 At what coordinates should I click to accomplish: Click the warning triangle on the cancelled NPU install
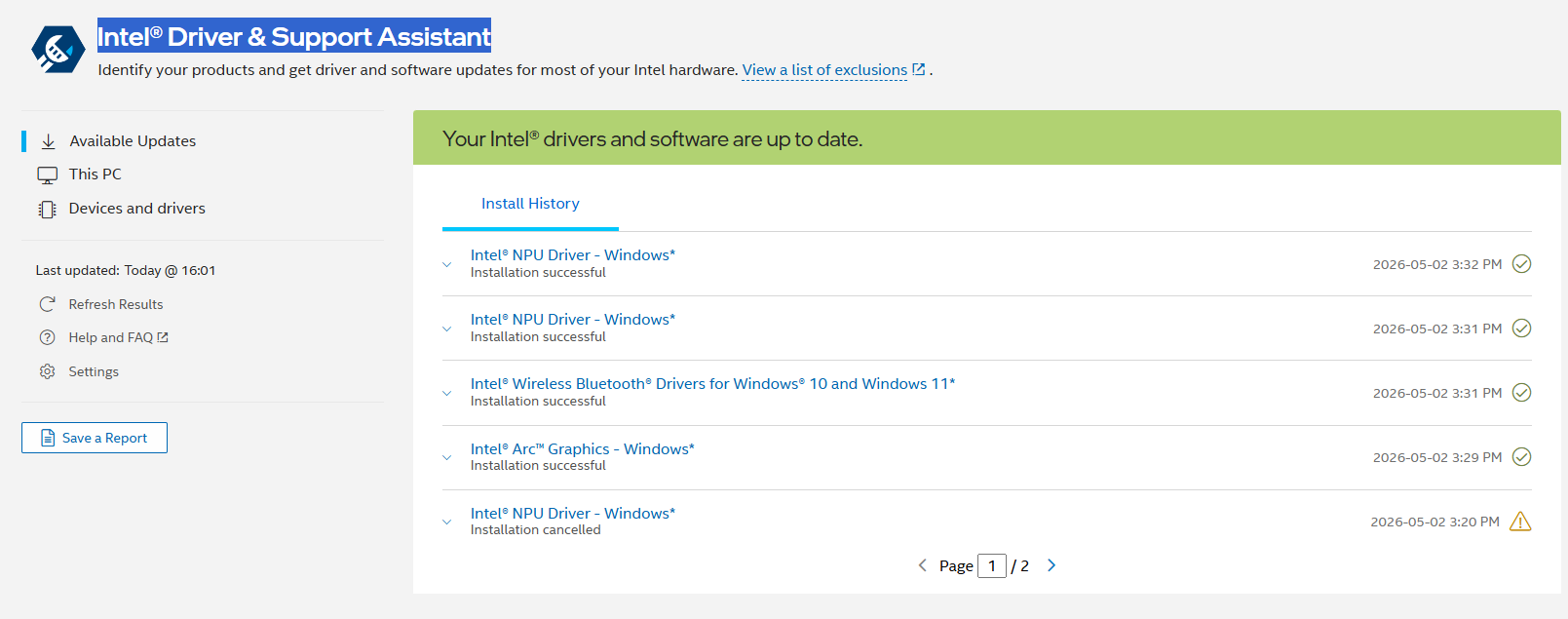pos(1520,522)
